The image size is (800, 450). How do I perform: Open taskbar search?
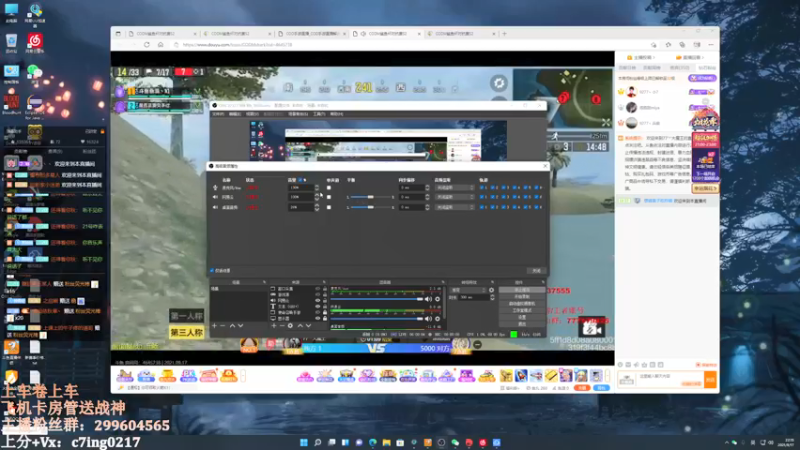317,442
